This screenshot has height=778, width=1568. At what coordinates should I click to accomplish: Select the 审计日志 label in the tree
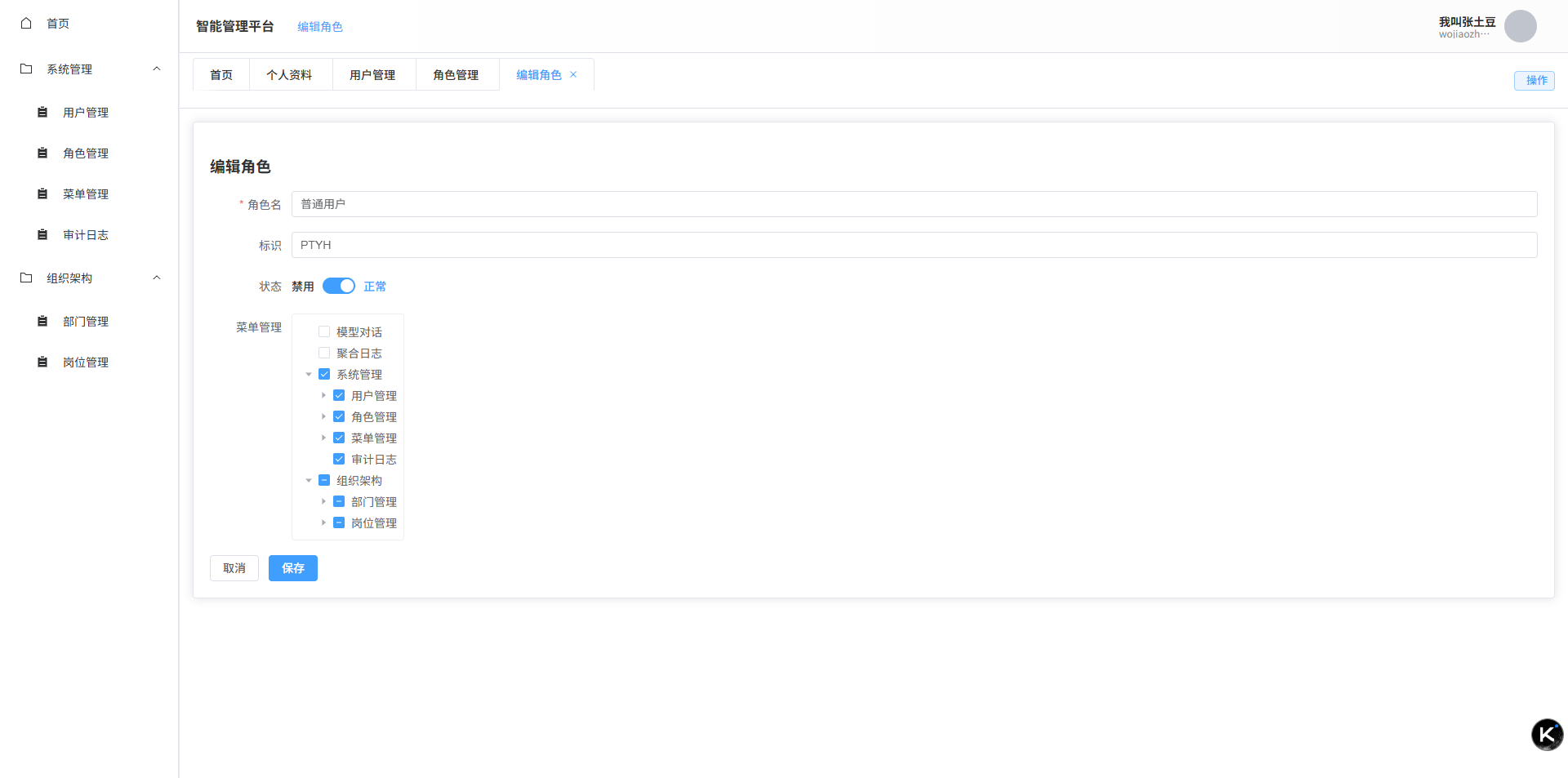click(374, 459)
